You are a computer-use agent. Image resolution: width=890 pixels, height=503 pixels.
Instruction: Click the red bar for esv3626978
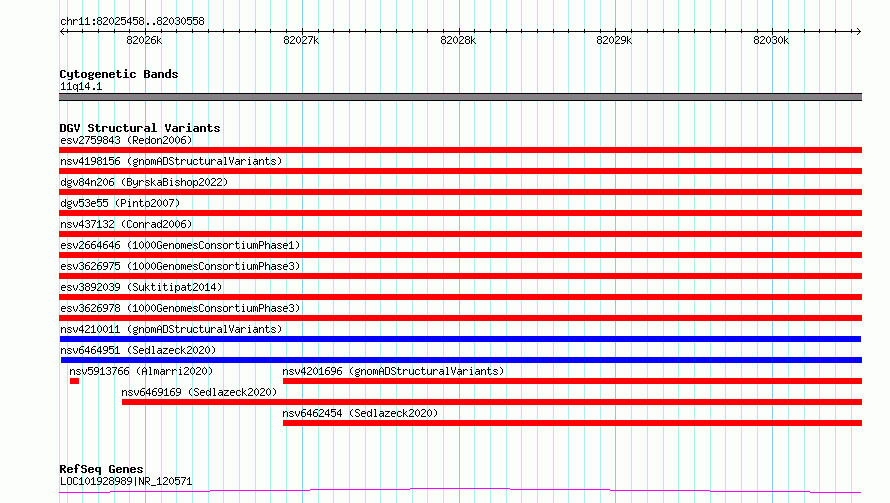coord(460,318)
